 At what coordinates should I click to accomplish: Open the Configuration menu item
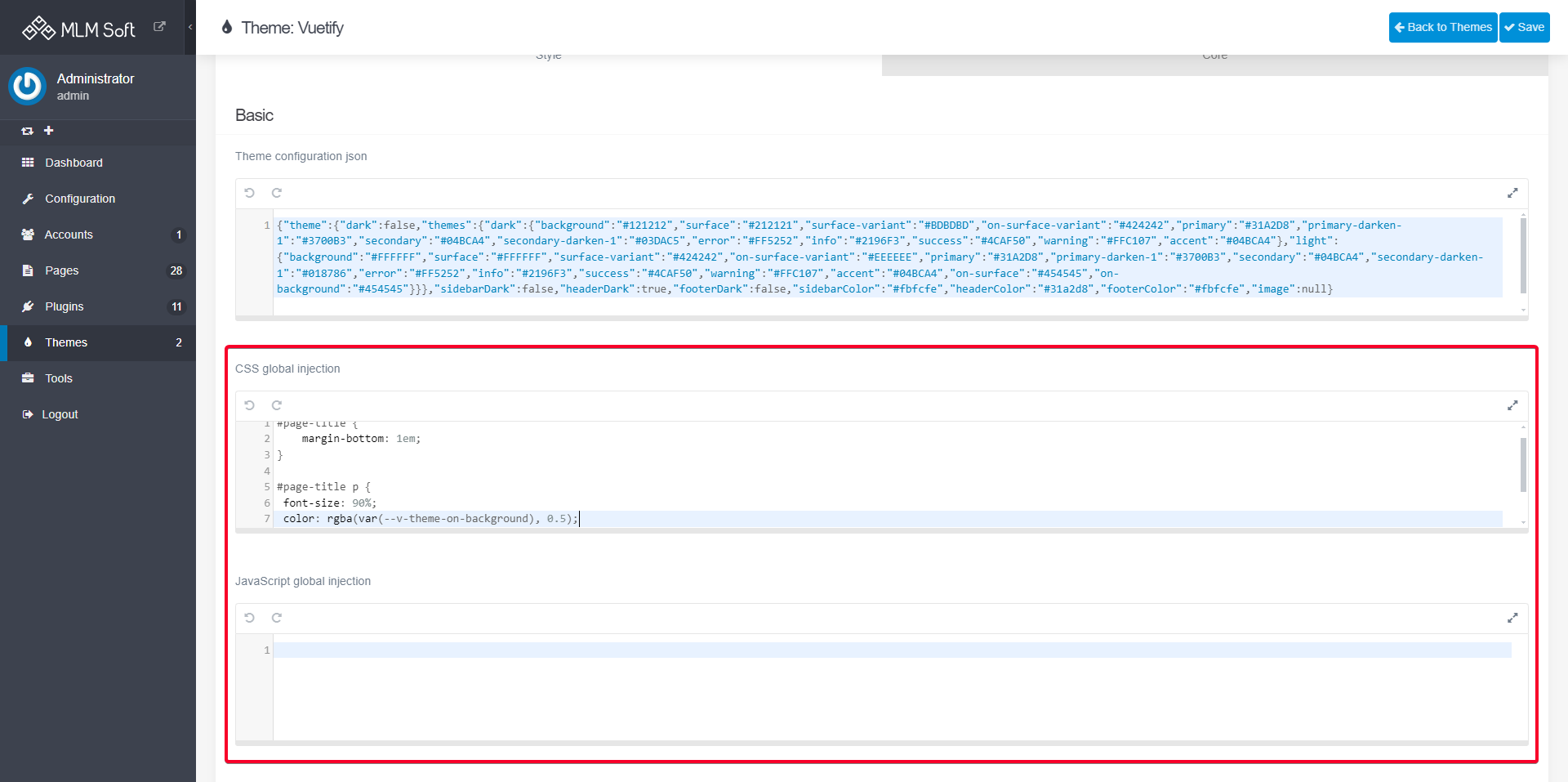coord(80,199)
